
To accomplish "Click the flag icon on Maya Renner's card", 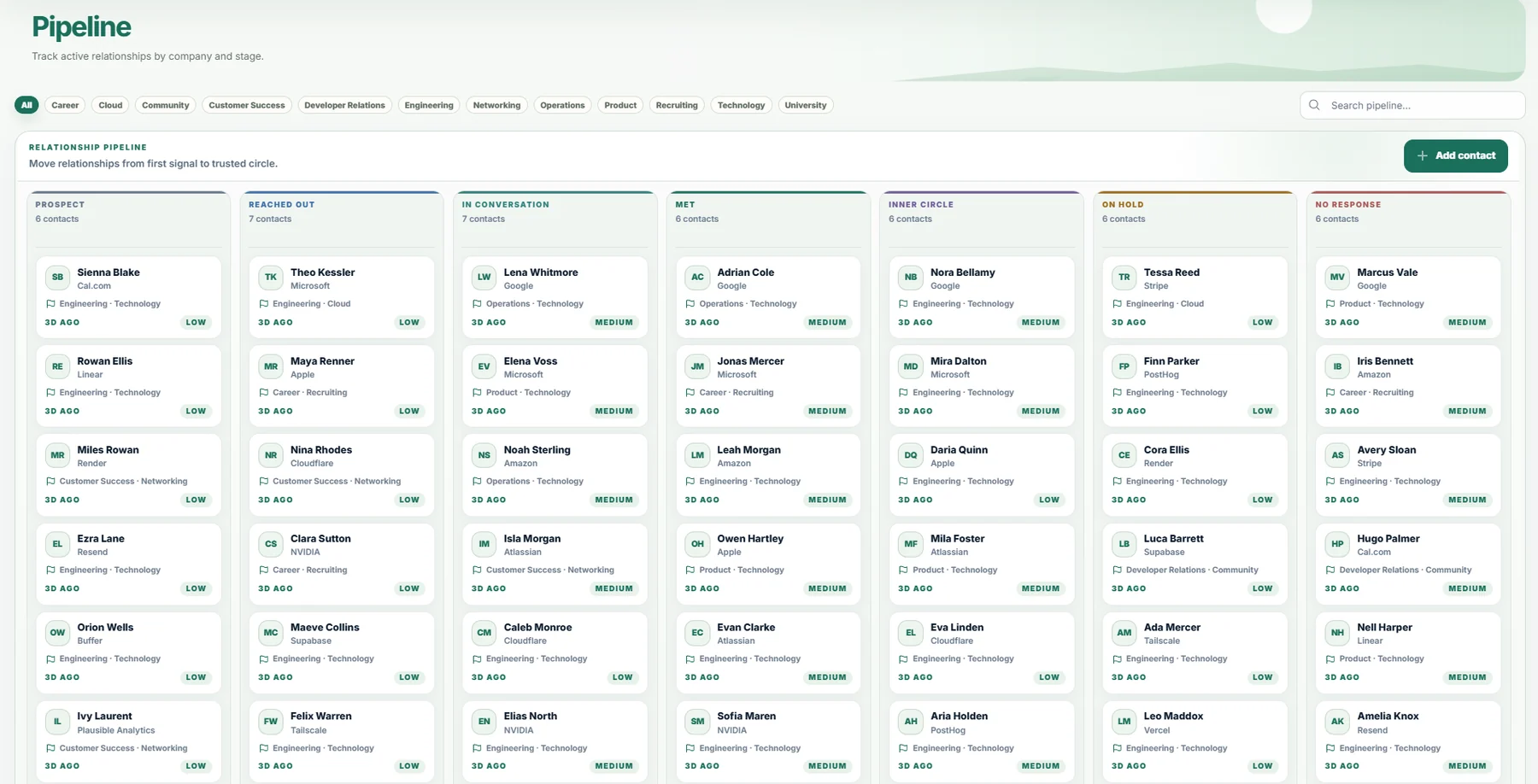I will (x=264, y=393).
